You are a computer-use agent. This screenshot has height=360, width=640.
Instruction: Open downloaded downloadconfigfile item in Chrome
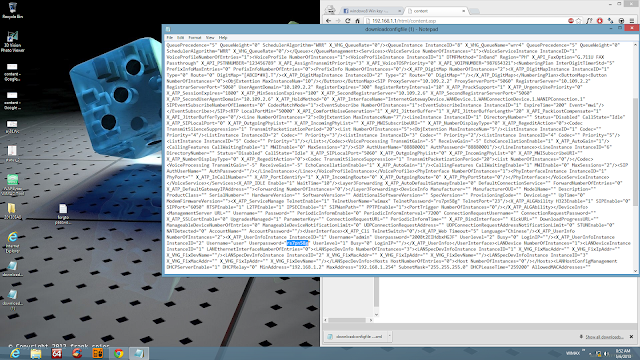tap(356, 336)
